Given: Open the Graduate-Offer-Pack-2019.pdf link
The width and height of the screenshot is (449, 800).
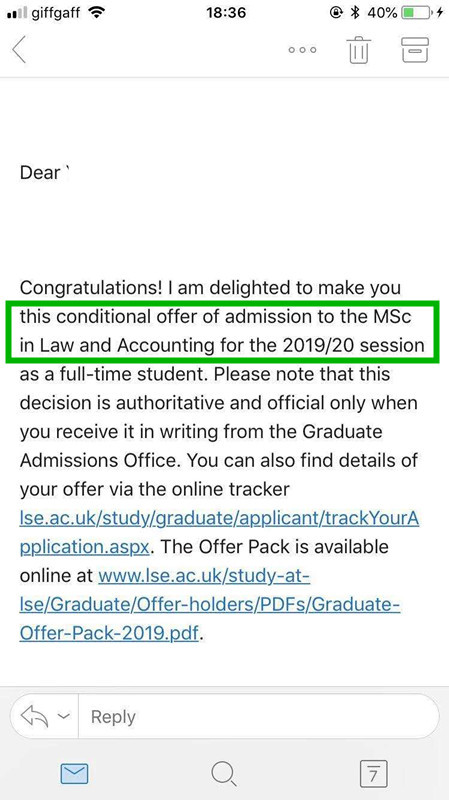Looking at the screenshot, I should [x=210, y=605].
